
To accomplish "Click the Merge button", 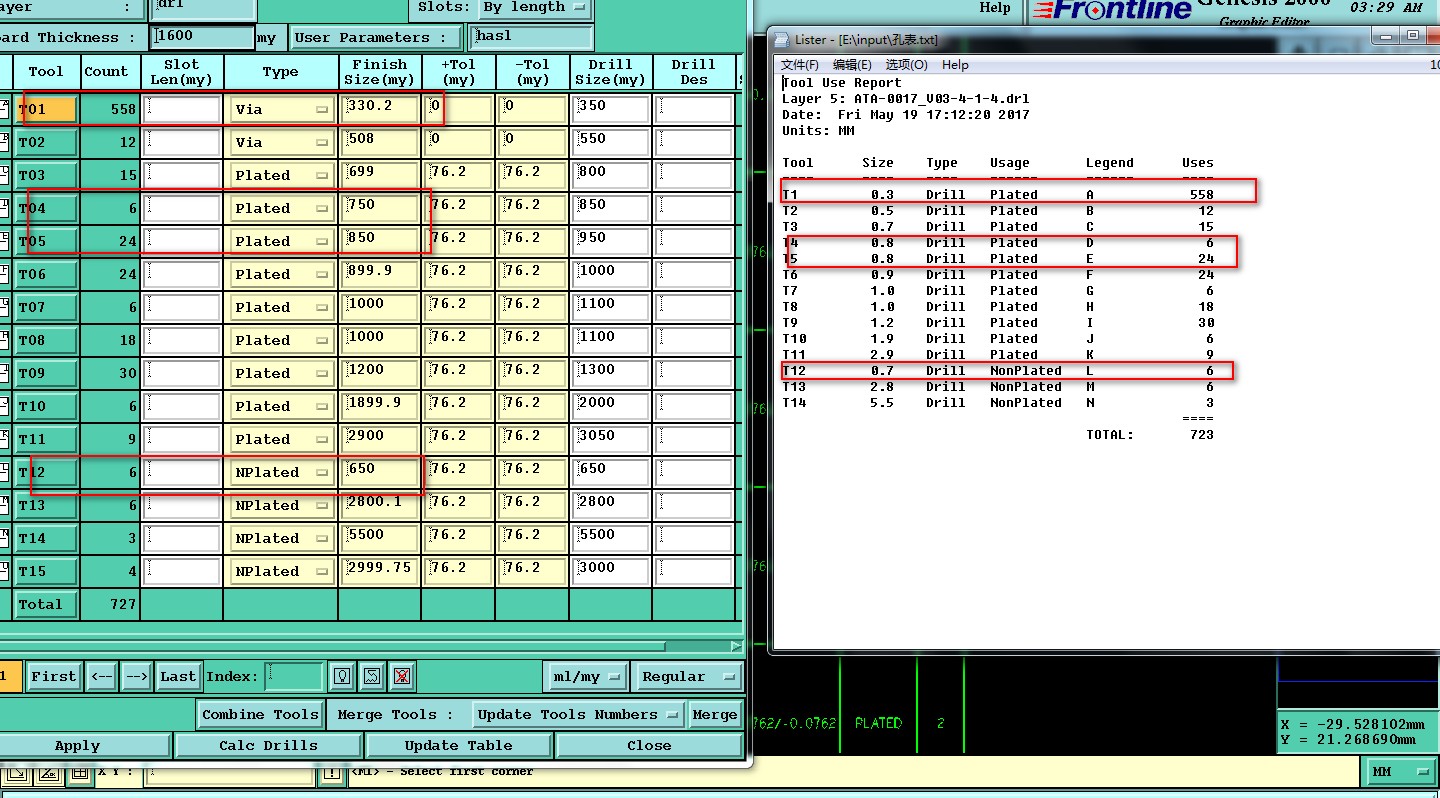I will [715, 714].
